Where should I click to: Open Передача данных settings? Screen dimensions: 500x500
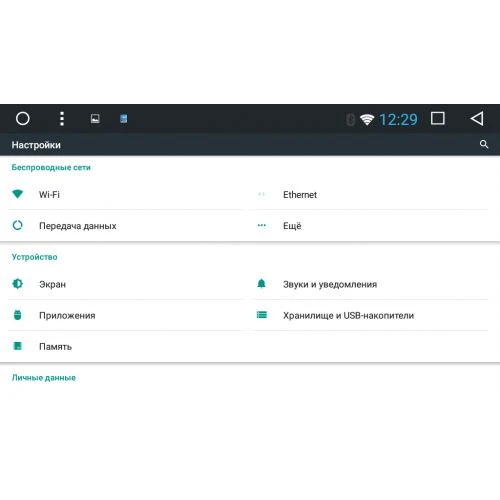(x=126, y=226)
